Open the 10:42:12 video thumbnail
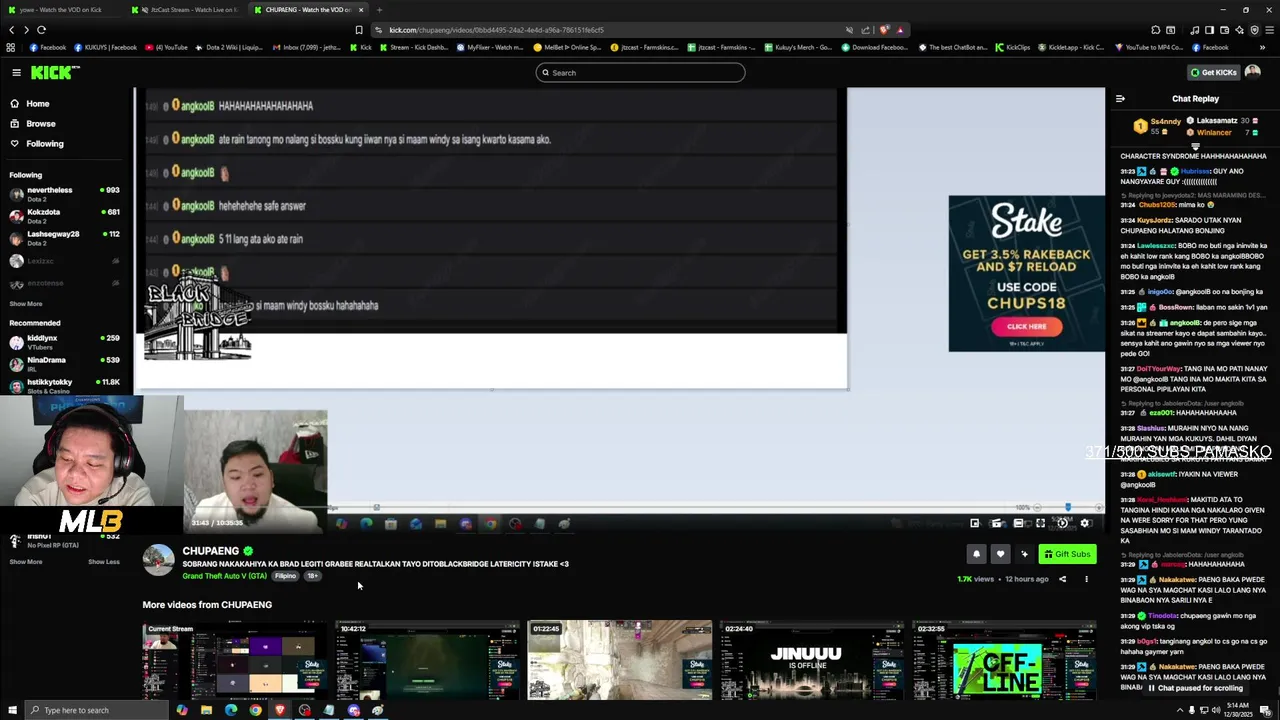Screen dimensions: 1280x720 [427, 660]
